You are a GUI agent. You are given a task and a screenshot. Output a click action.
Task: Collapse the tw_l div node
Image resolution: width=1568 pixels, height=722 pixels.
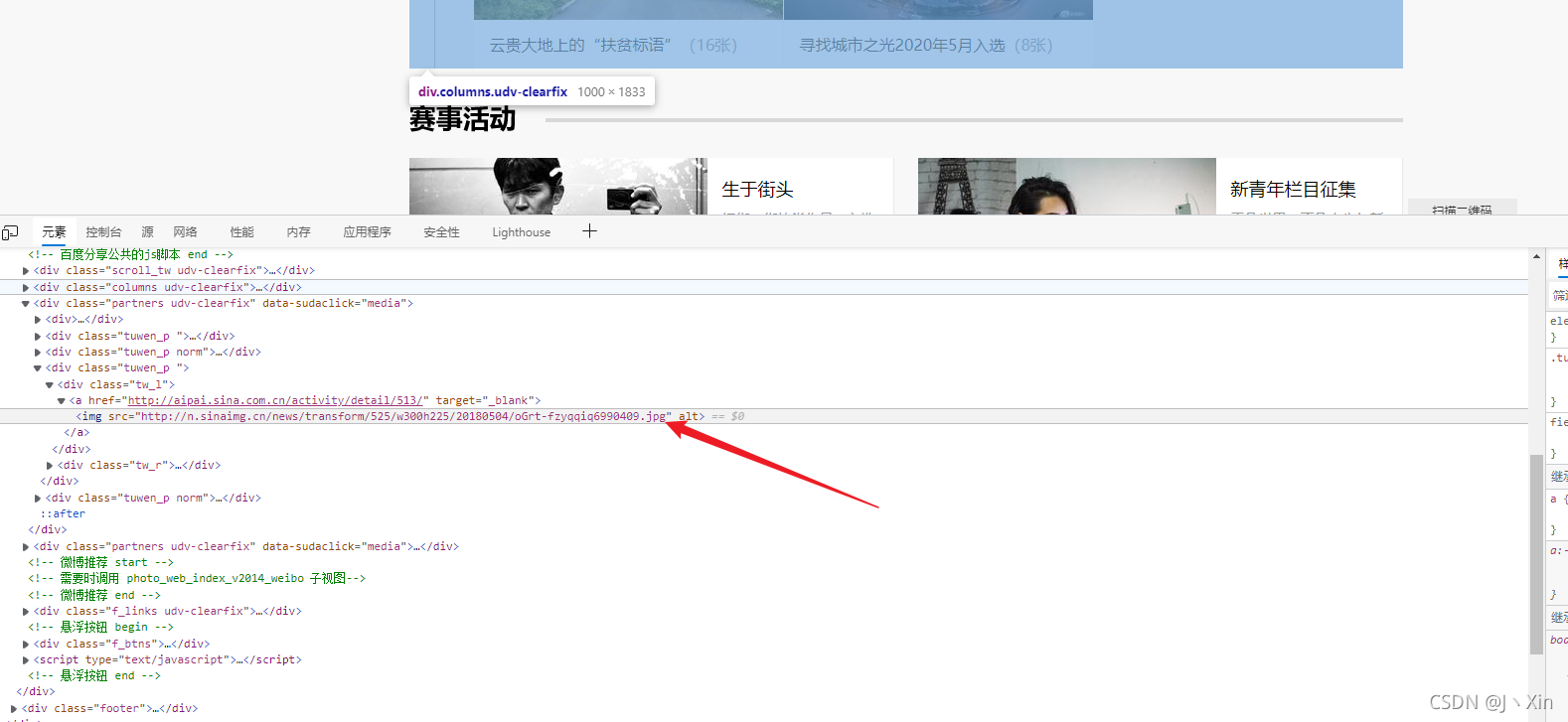50,384
